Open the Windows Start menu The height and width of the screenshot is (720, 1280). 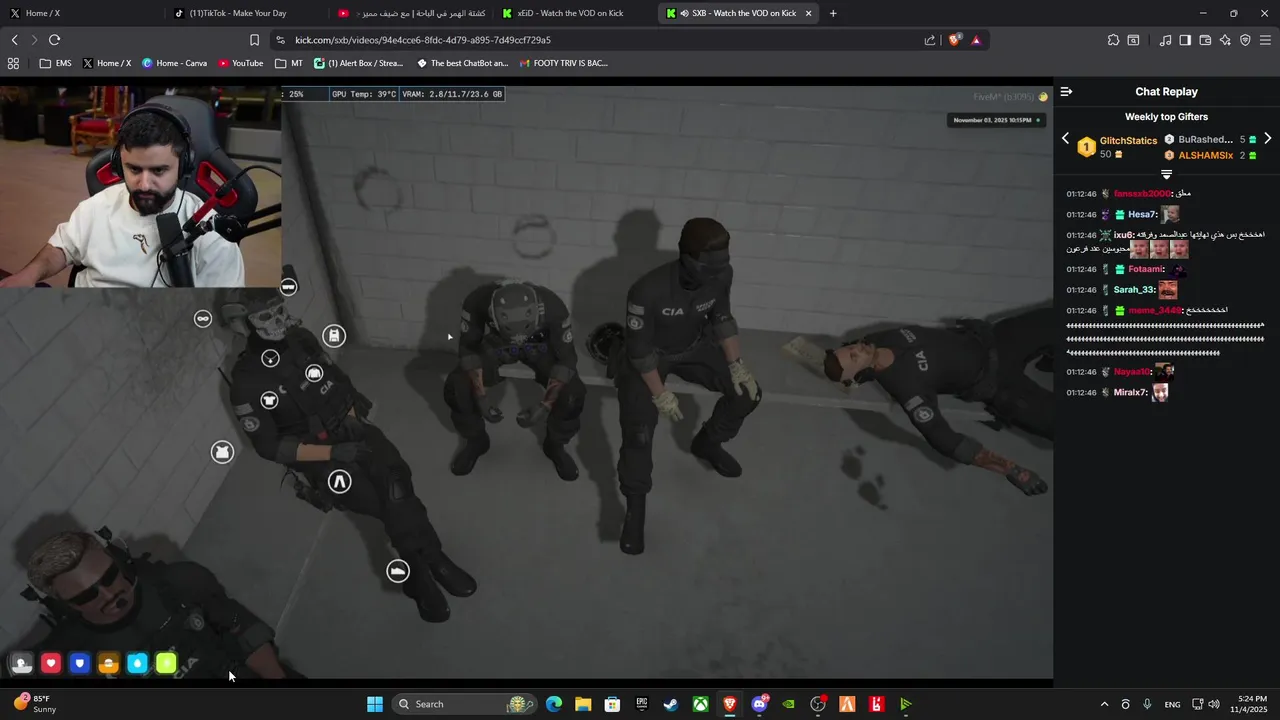[x=375, y=704]
